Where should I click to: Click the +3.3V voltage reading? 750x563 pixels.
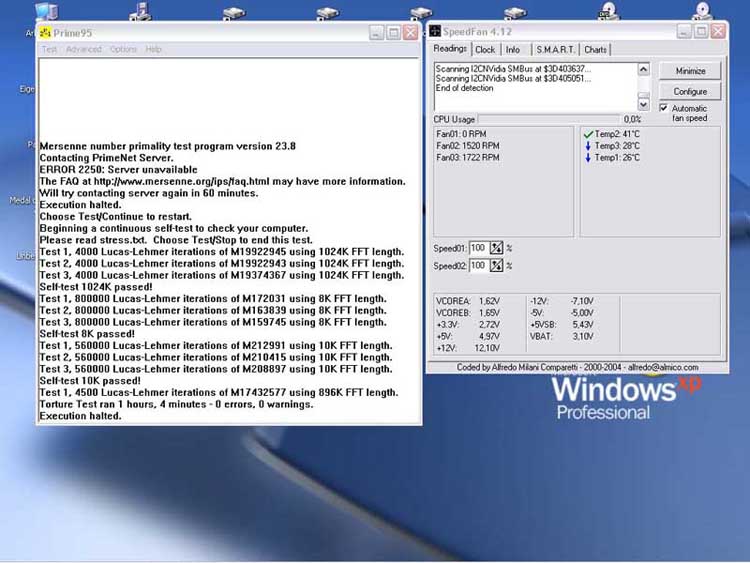(x=468, y=325)
